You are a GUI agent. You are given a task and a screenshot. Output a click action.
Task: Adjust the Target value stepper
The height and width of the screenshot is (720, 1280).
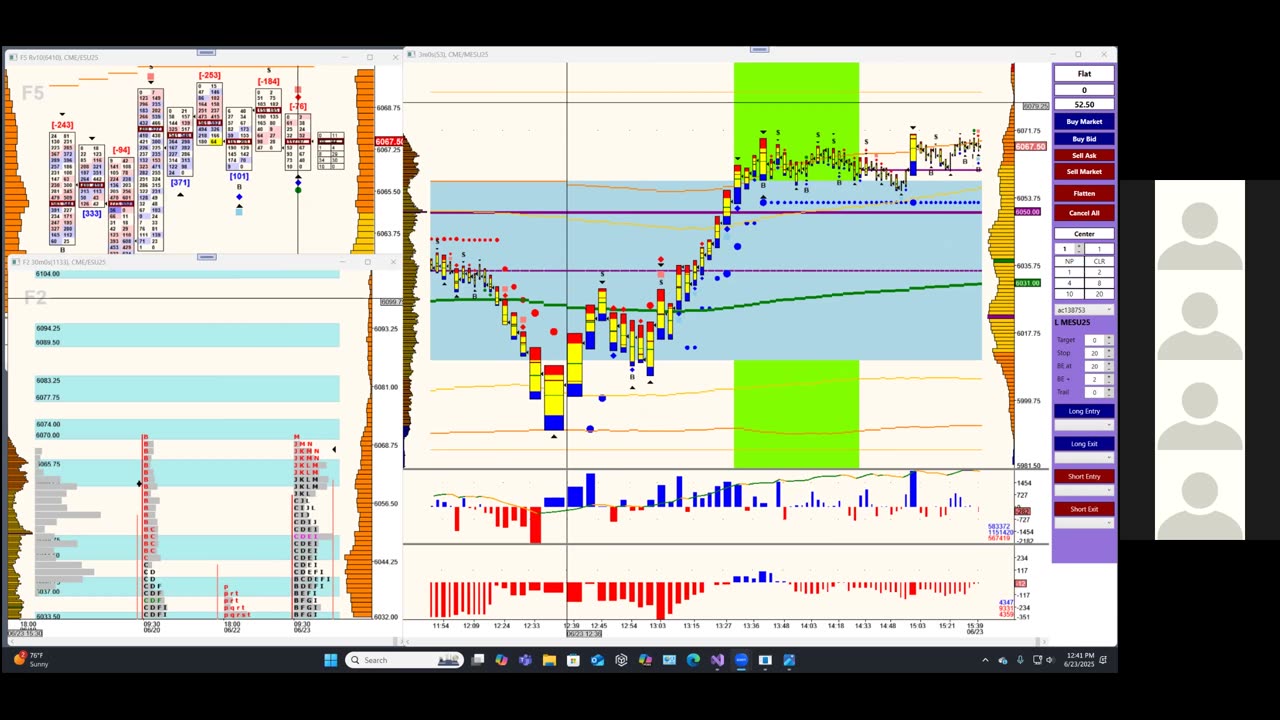tap(1109, 340)
